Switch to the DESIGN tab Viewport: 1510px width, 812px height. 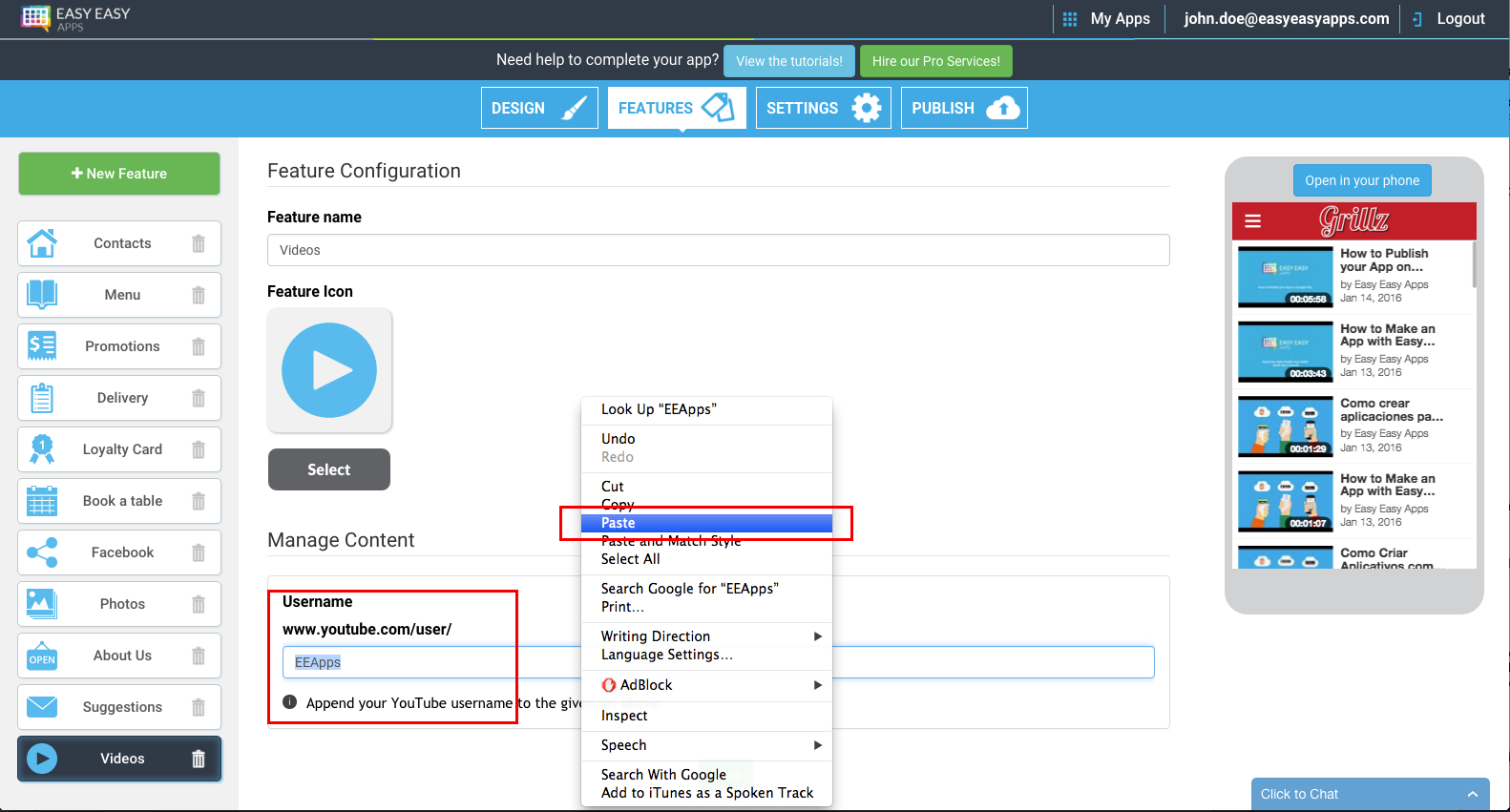539,108
